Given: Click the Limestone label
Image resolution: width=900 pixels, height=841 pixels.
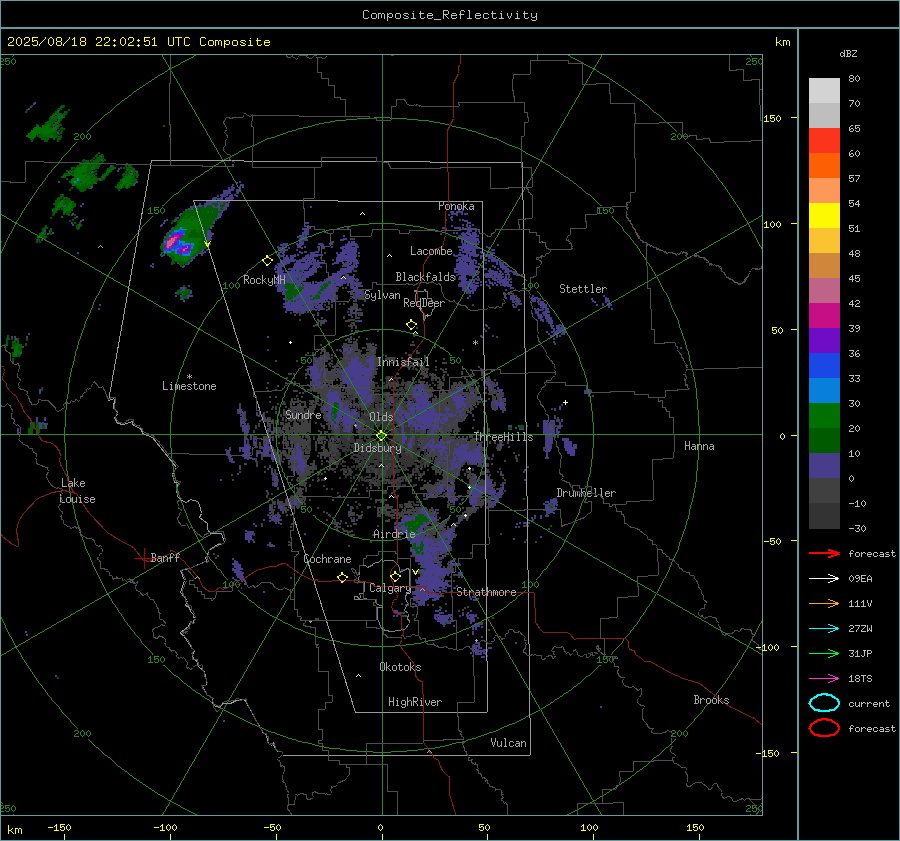Looking at the screenshot, I should [x=189, y=386].
